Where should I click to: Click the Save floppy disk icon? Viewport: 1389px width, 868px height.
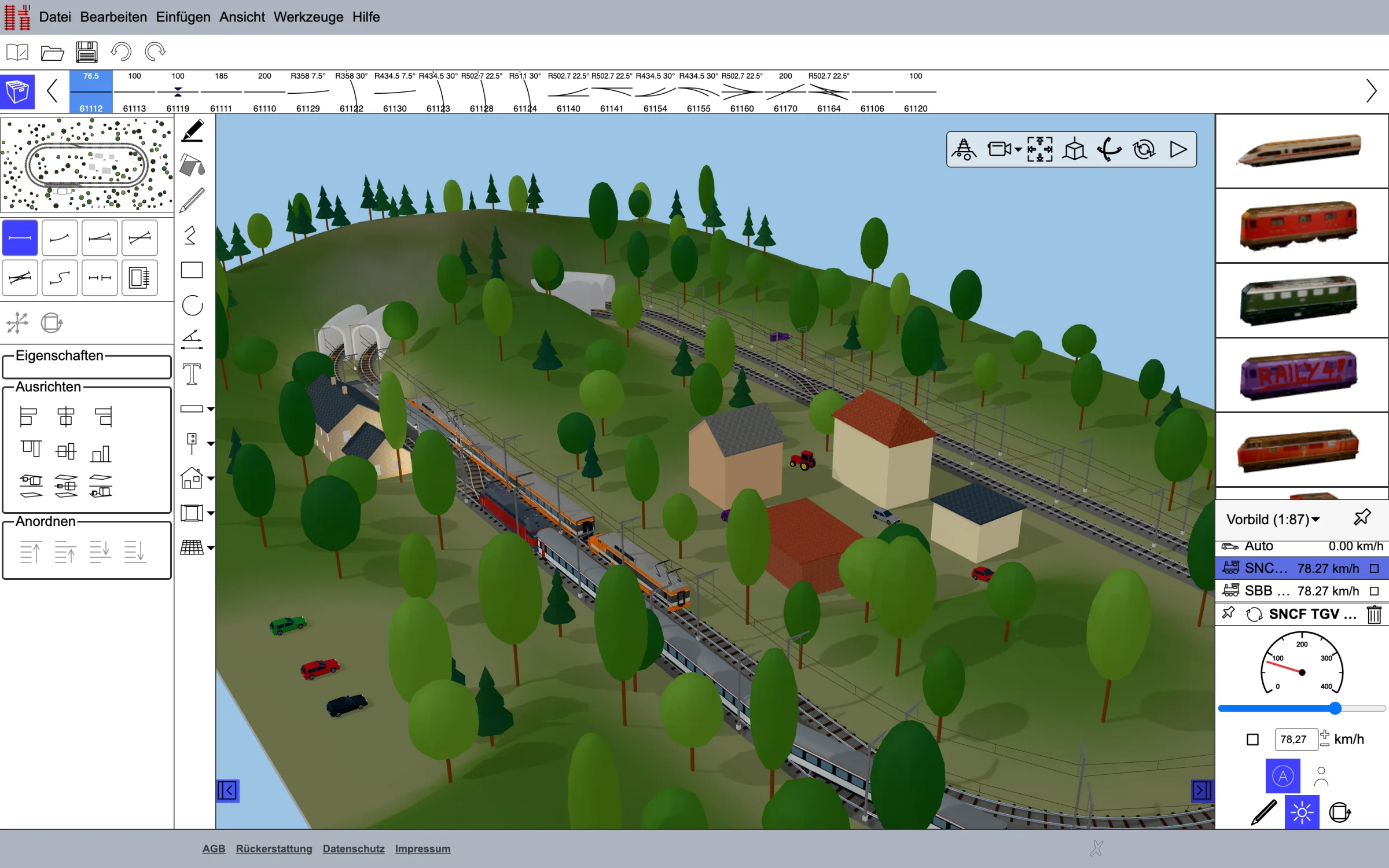[x=87, y=52]
